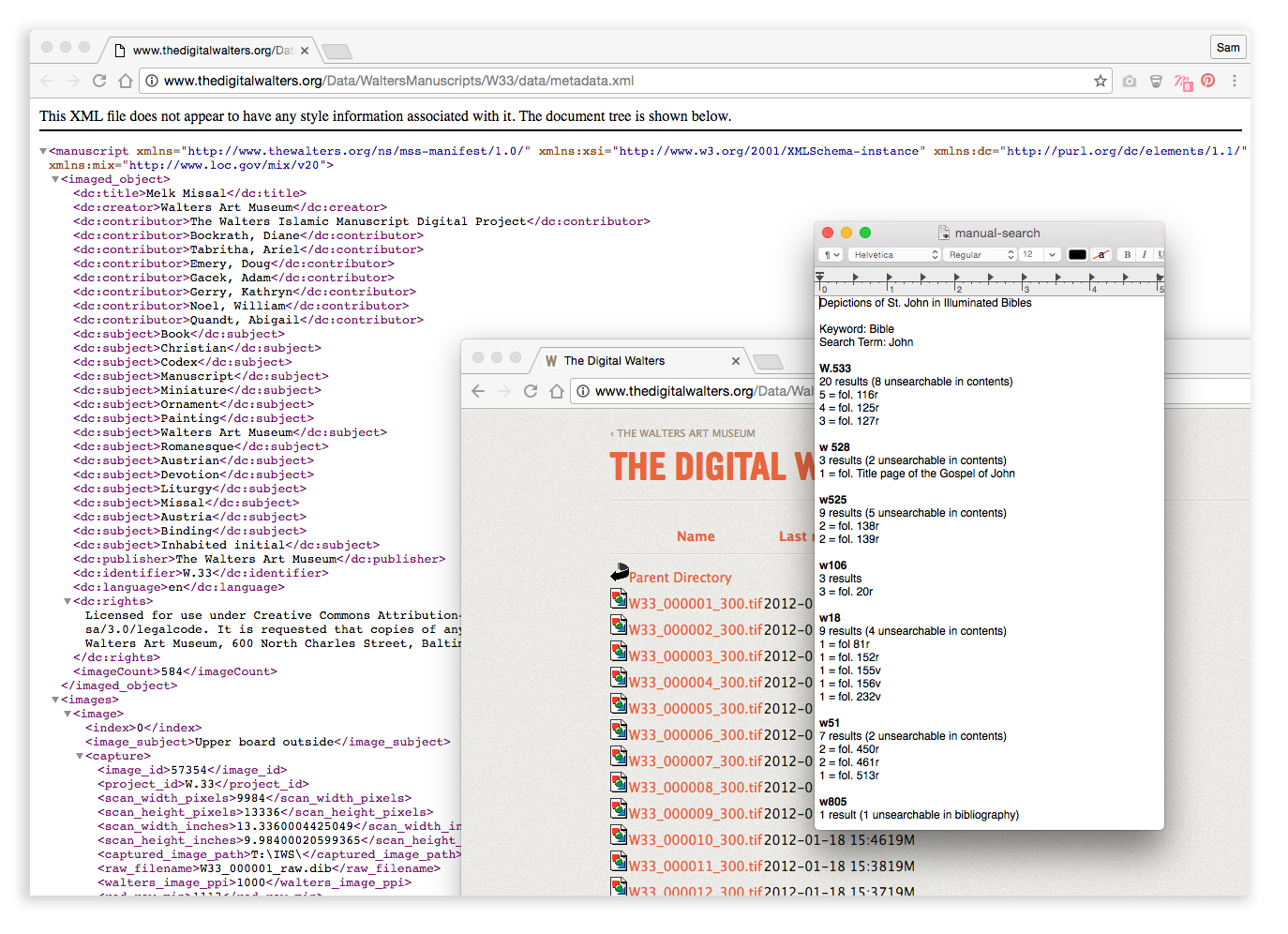The width and height of the screenshot is (1288, 934).
Task: Toggle italic in the TextEdit toolbar
Action: (x=1144, y=254)
